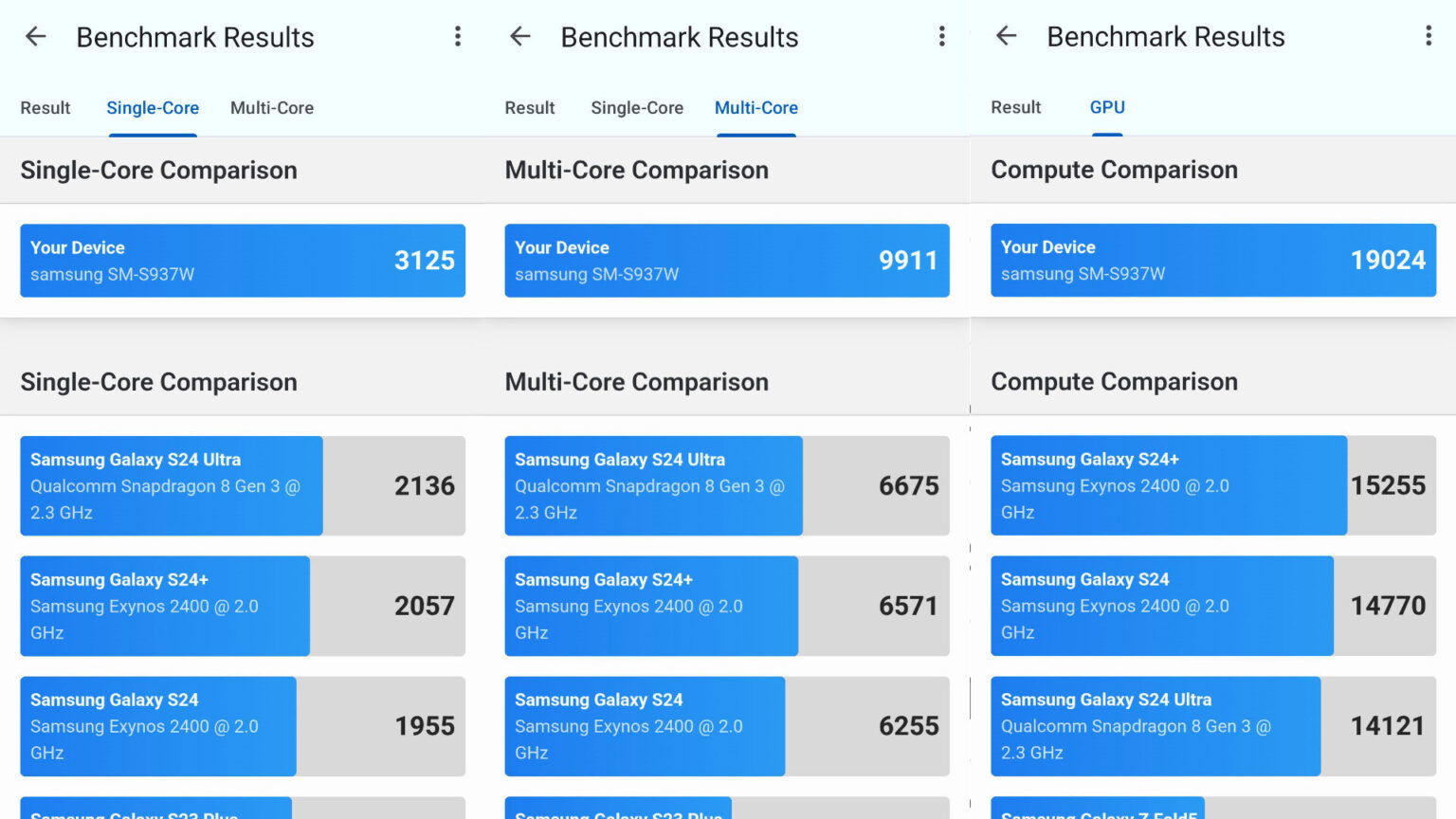Tap Your Device card scoring 3125

click(x=243, y=261)
